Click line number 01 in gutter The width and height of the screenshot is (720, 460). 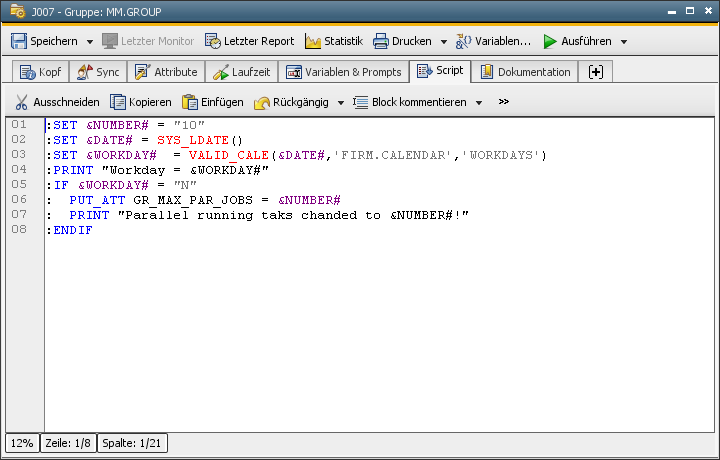[19, 124]
